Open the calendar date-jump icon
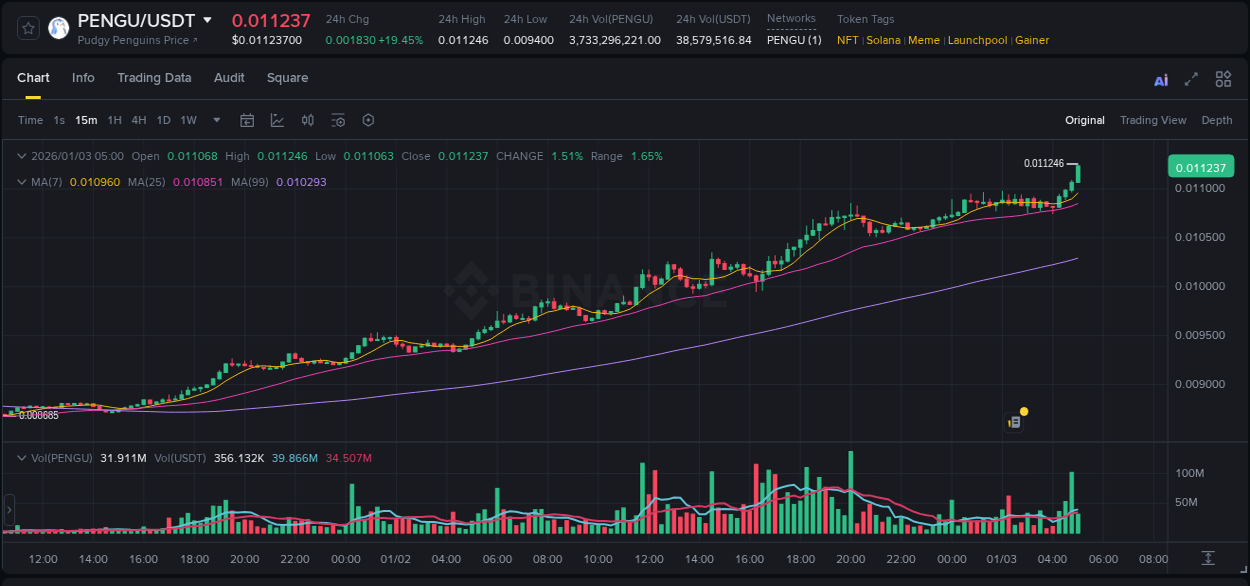This screenshot has width=1250, height=586. (247, 120)
